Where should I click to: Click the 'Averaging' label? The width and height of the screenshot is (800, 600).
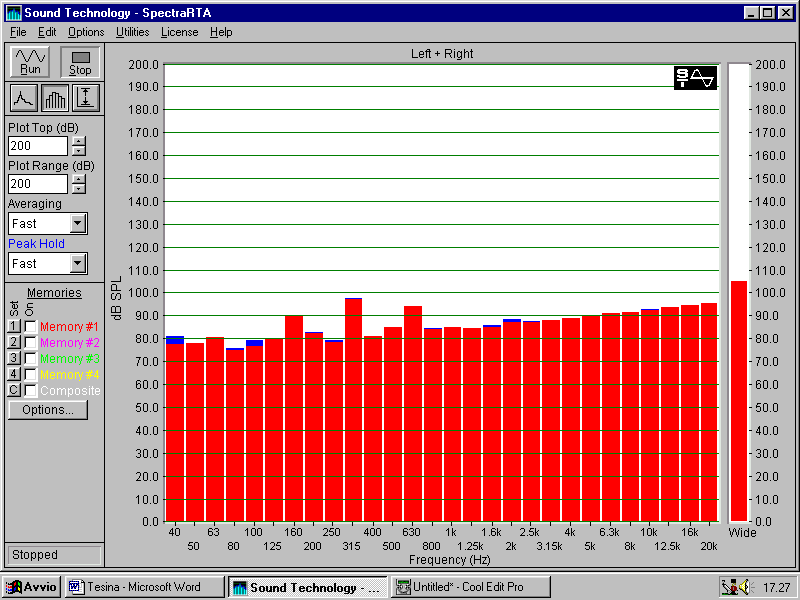point(35,204)
